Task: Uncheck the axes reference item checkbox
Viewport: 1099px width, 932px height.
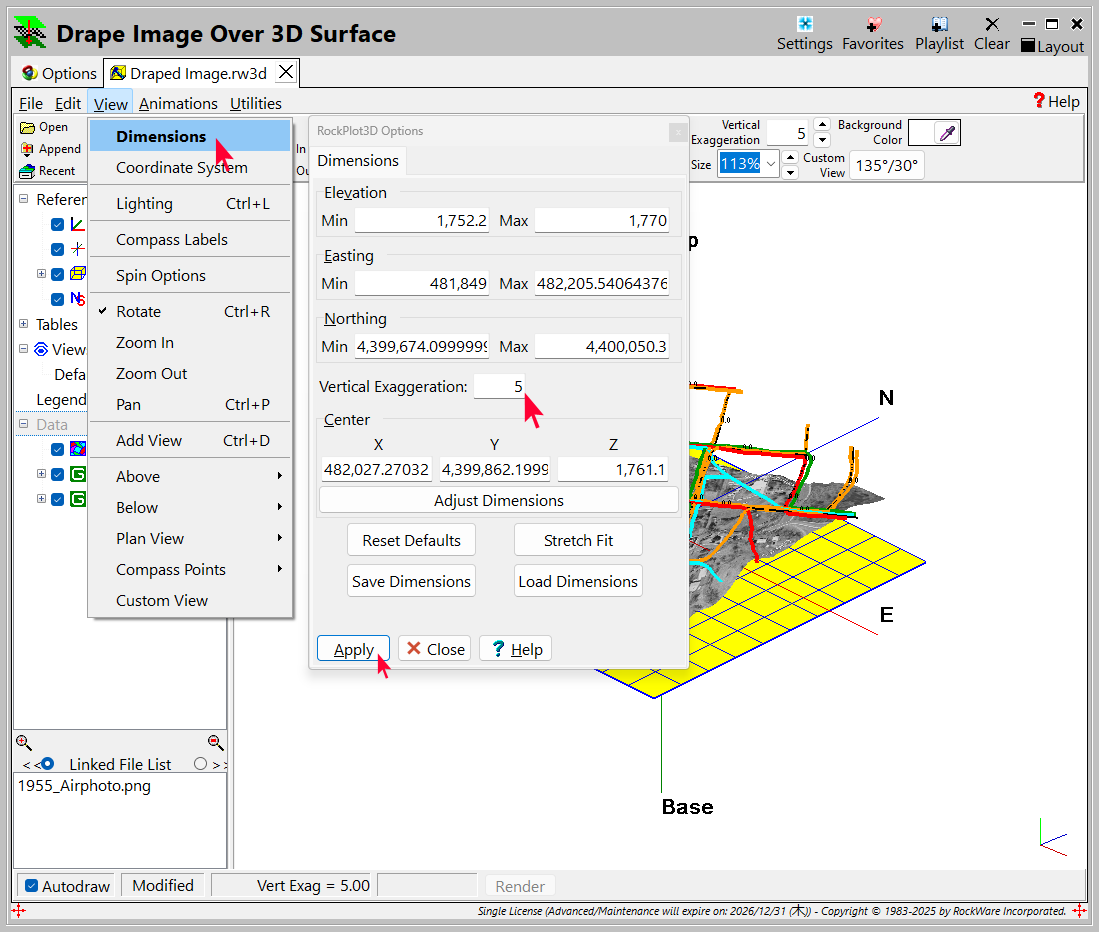Action: point(57,224)
